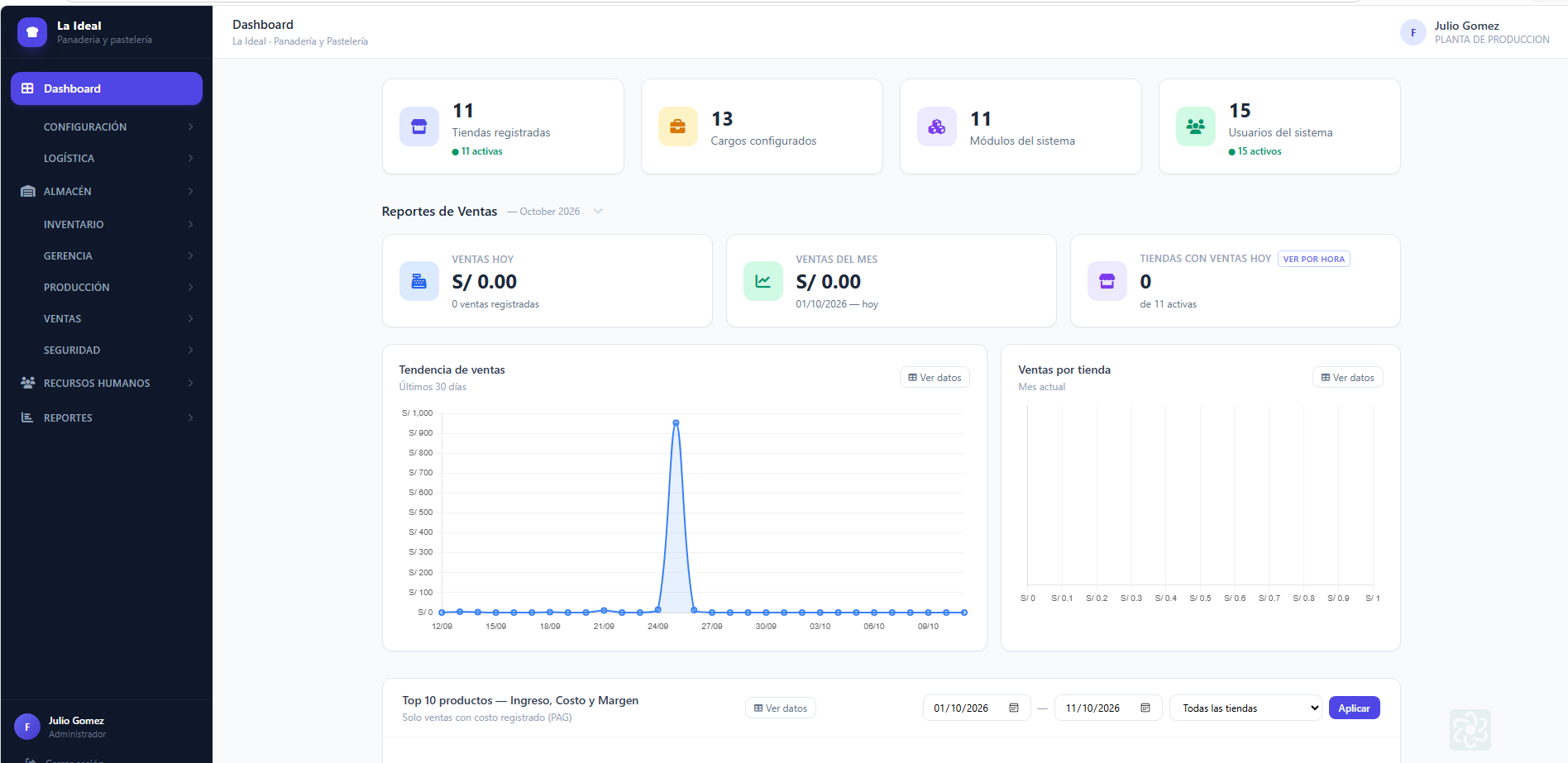Click the store icon in Tiendas registradas card
The height and width of the screenshot is (763, 1568).
(x=419, y=126)
